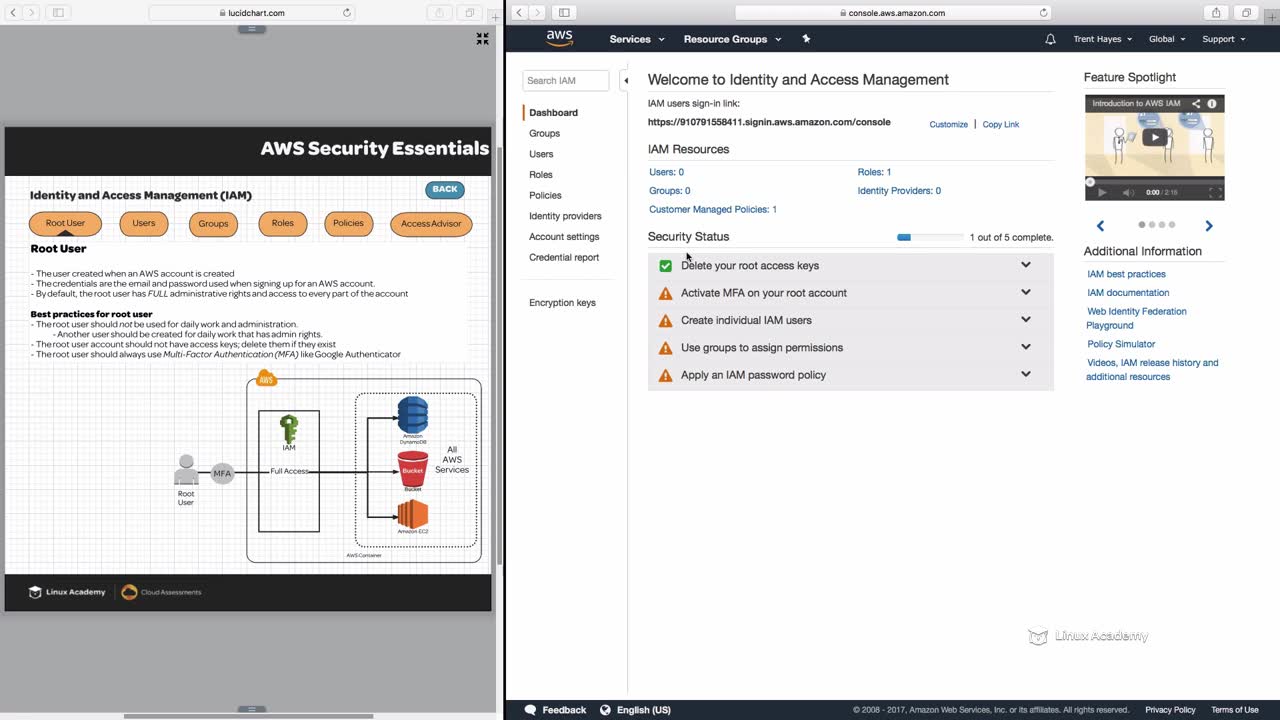Open Roles in the IAM sidebar

point(541,175)
